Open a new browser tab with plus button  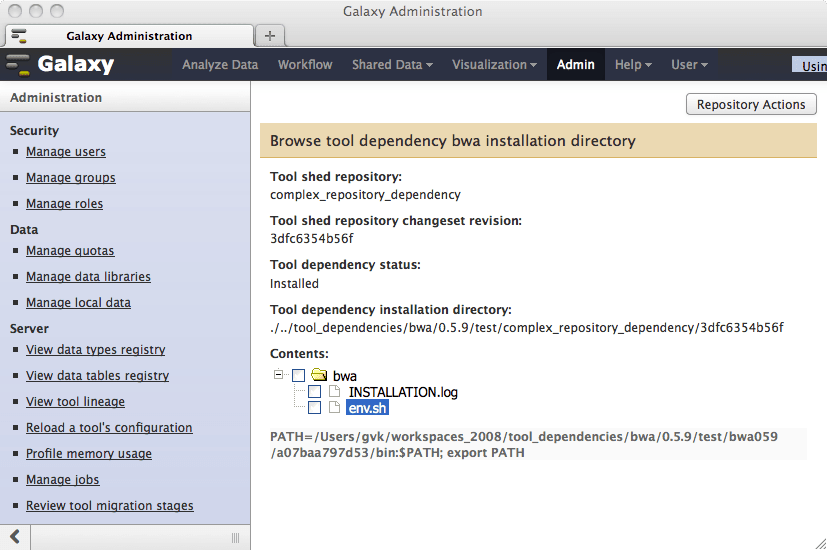tap(269, 35)
